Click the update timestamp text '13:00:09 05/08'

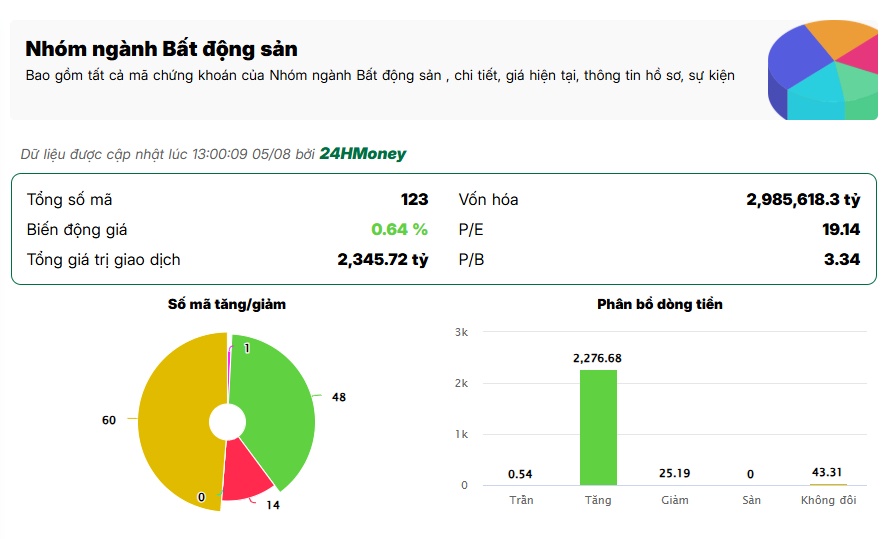241,154
